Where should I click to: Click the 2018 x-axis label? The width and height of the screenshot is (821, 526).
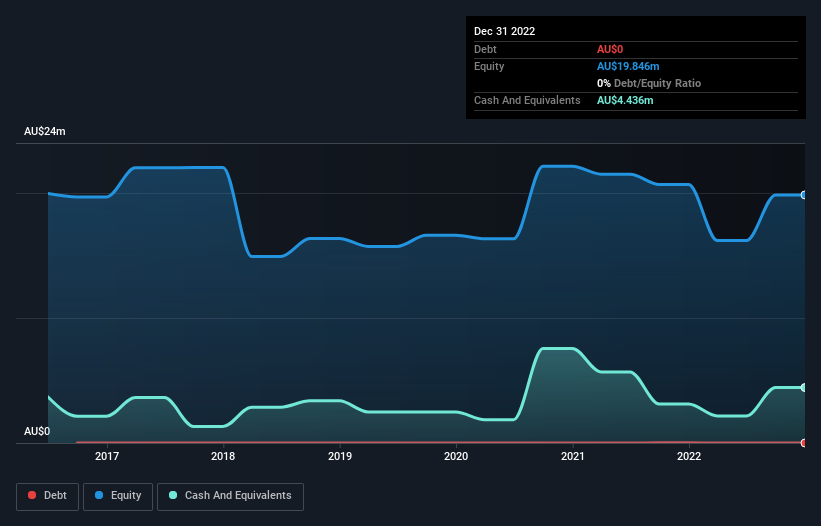click(x=223, y=456)
